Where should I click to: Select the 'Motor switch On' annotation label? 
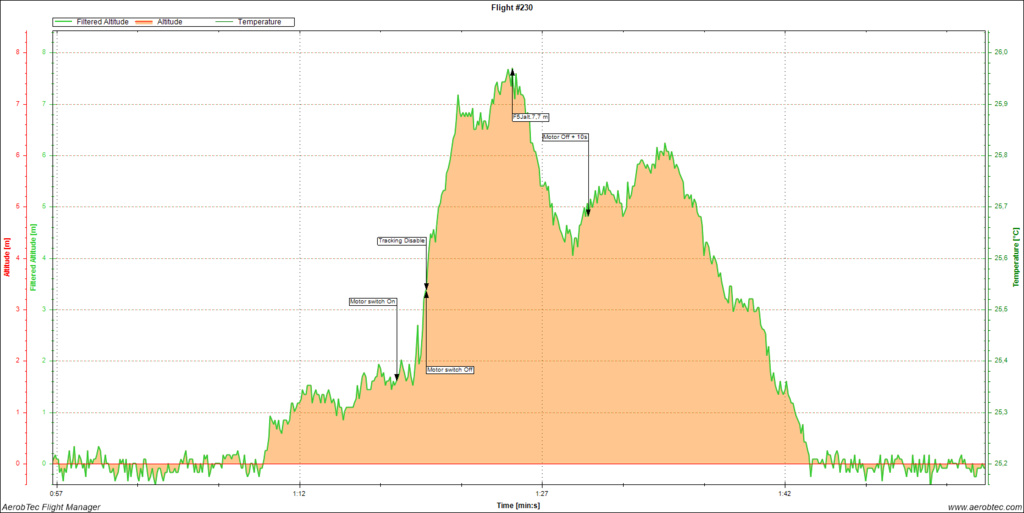[373, 301]
